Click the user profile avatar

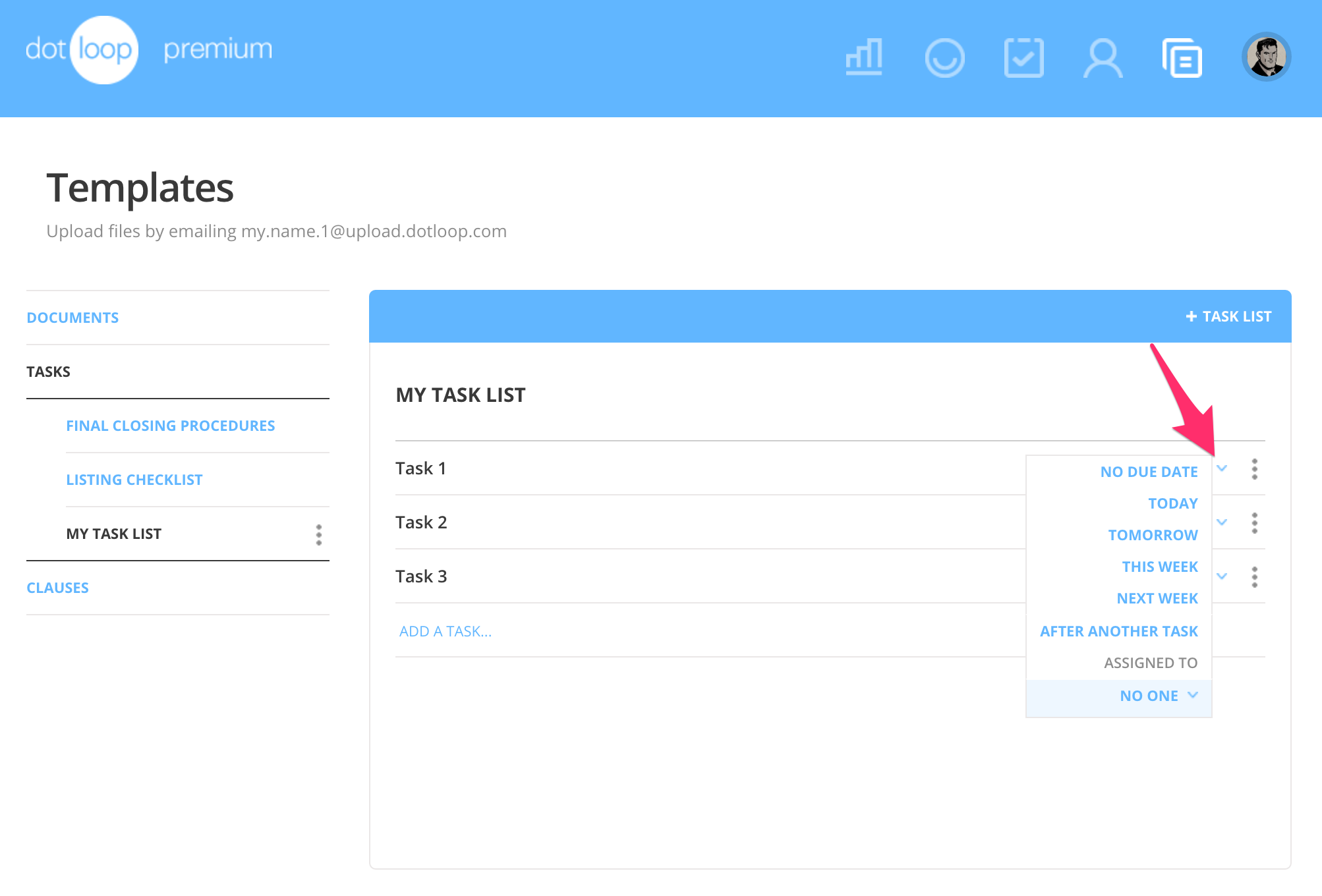pos(1266,57)
